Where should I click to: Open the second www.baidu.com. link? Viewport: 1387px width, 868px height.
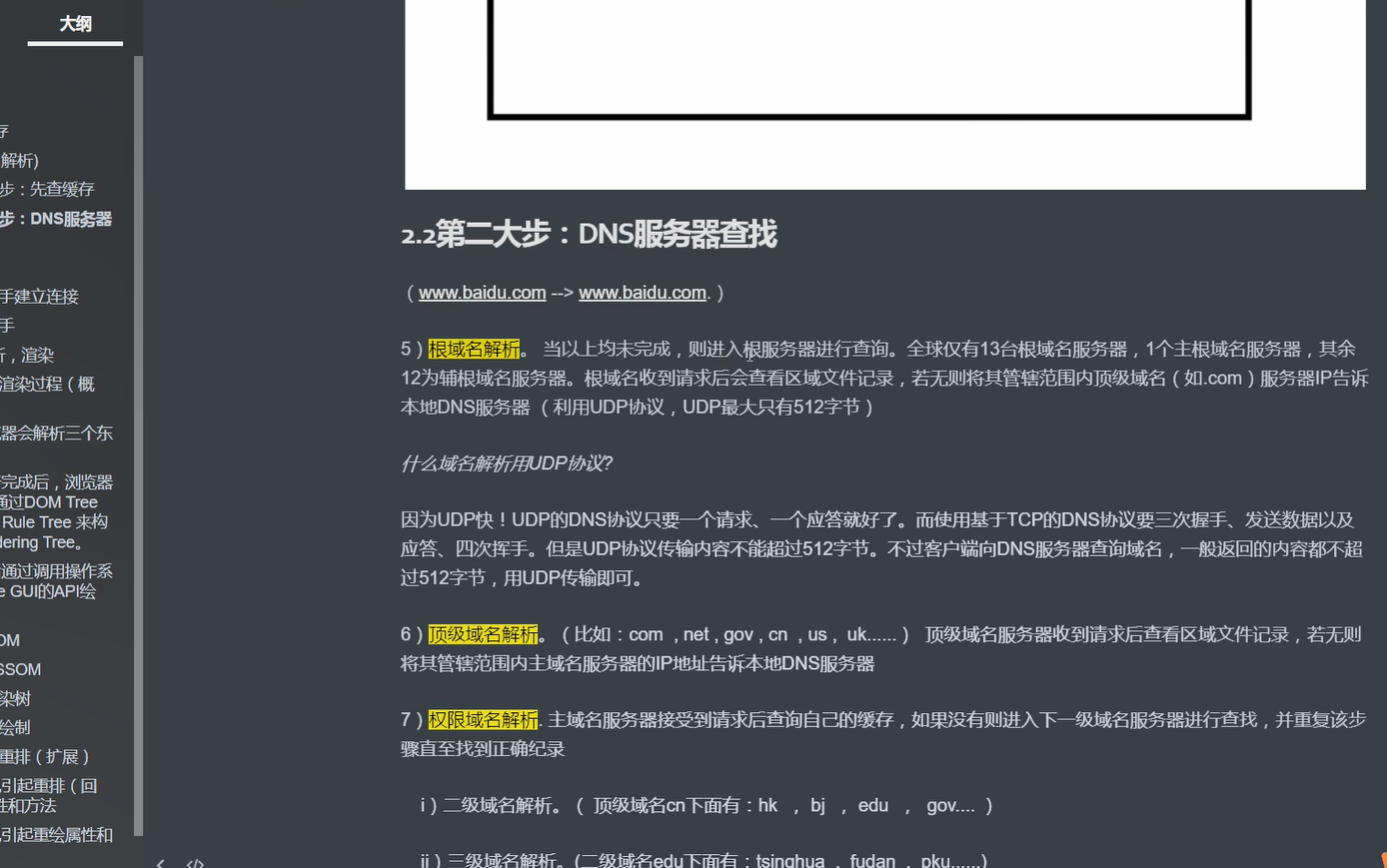pyautogui.click(x=645, y=293)
